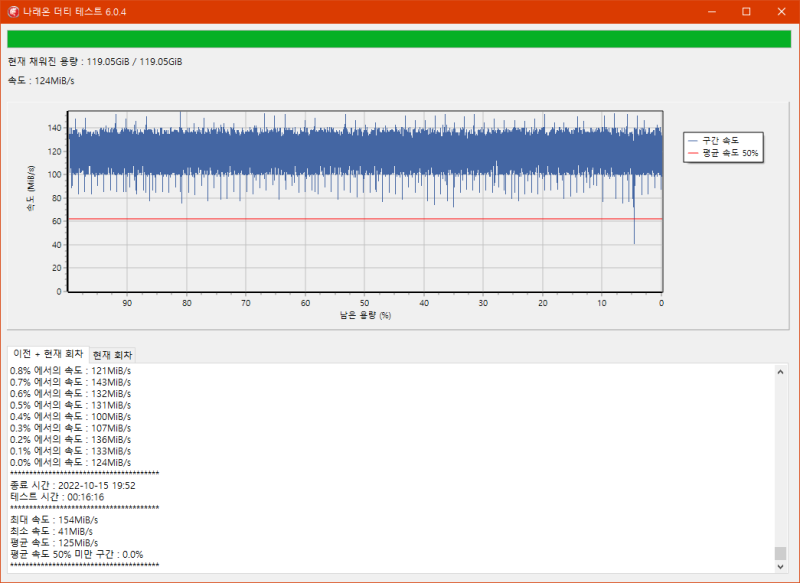Click the '0.0% 에서의 속도 : 124MiB/s' line
The width and height of the screenshot is (800, 583).
click(x=70, y=463)
